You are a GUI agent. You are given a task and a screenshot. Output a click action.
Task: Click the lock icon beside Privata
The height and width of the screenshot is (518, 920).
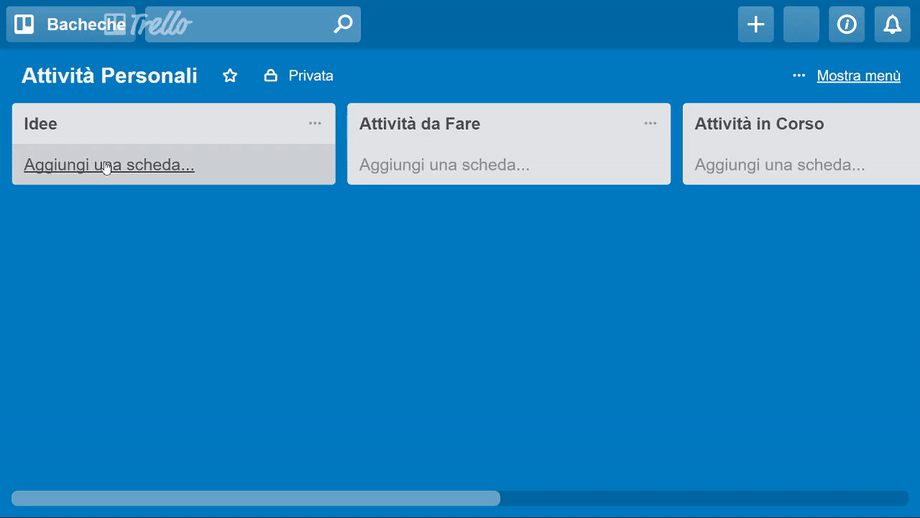[270, 76]
